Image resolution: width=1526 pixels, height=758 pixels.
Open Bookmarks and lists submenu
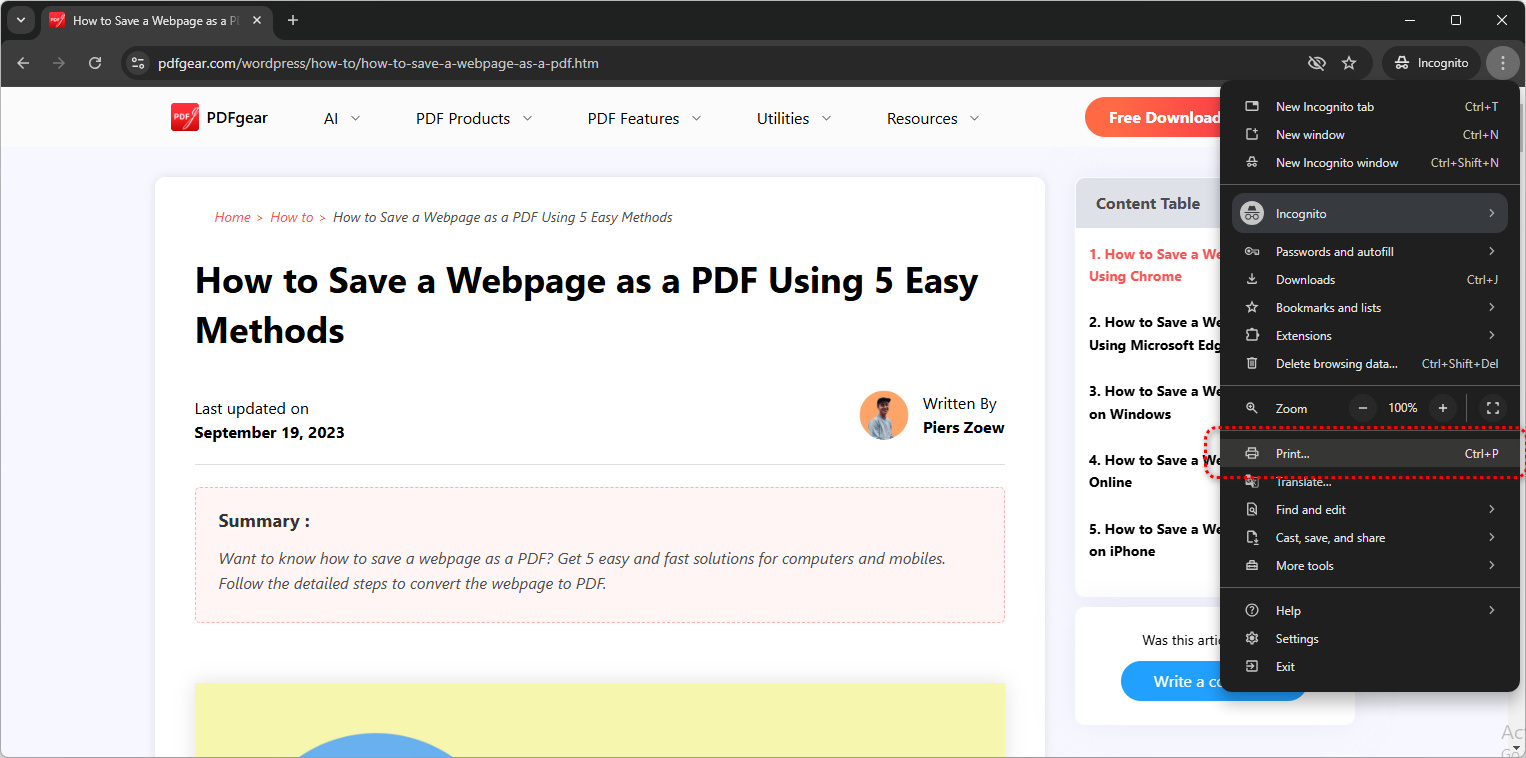click(1370, 308)
